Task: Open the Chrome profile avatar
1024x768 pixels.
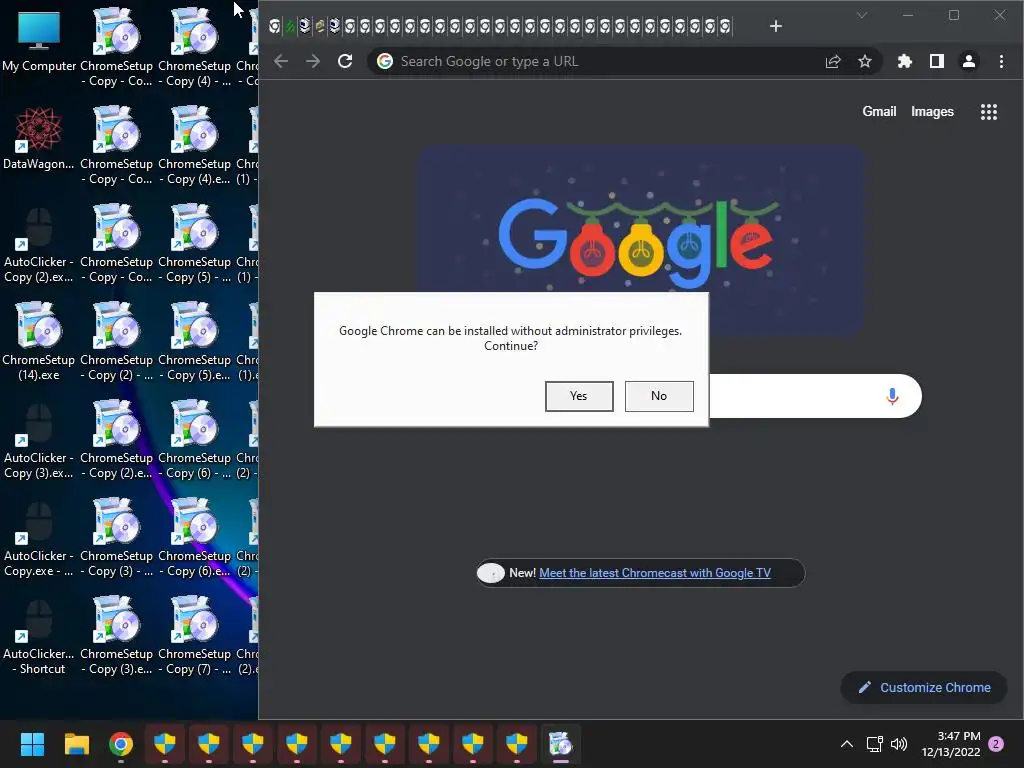Action: coord(968,61)
